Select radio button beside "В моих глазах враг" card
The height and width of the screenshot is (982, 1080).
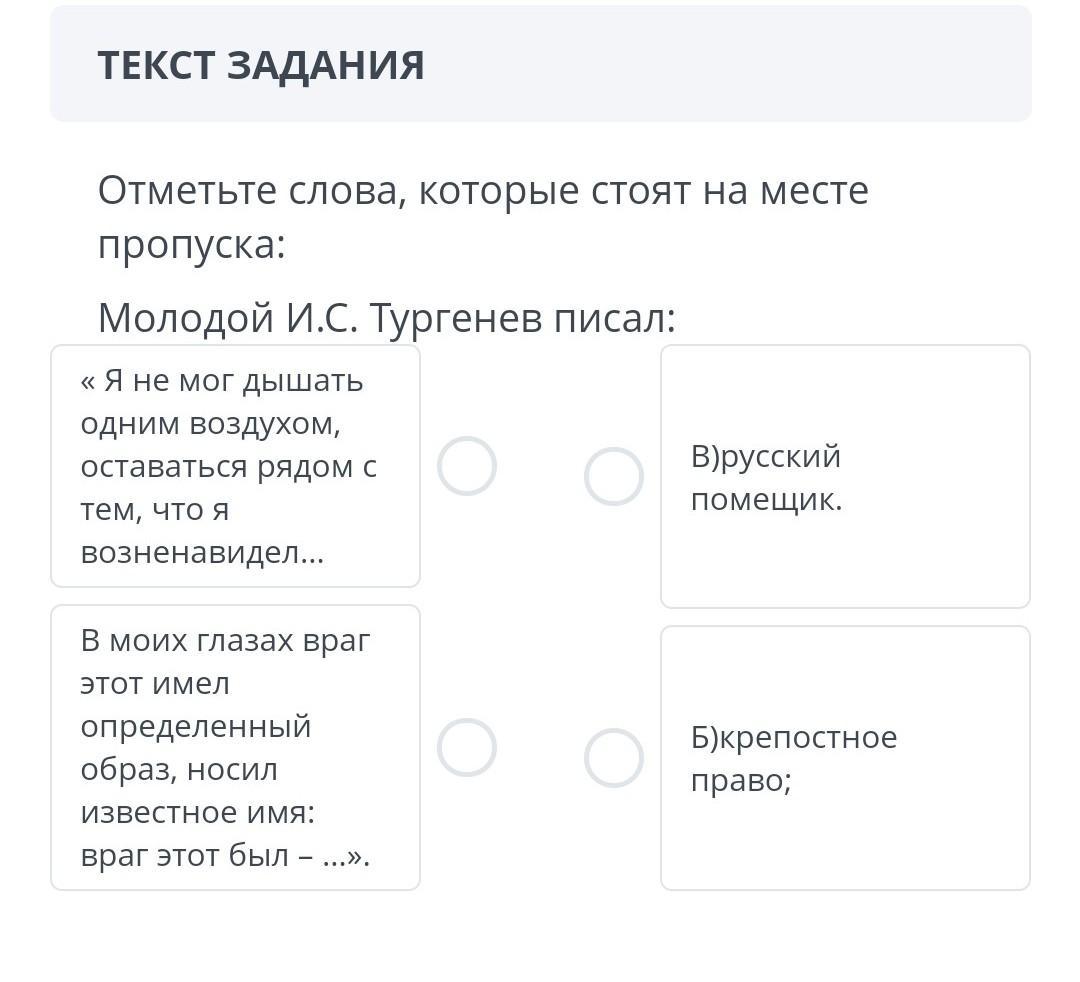tap(467, 748)
